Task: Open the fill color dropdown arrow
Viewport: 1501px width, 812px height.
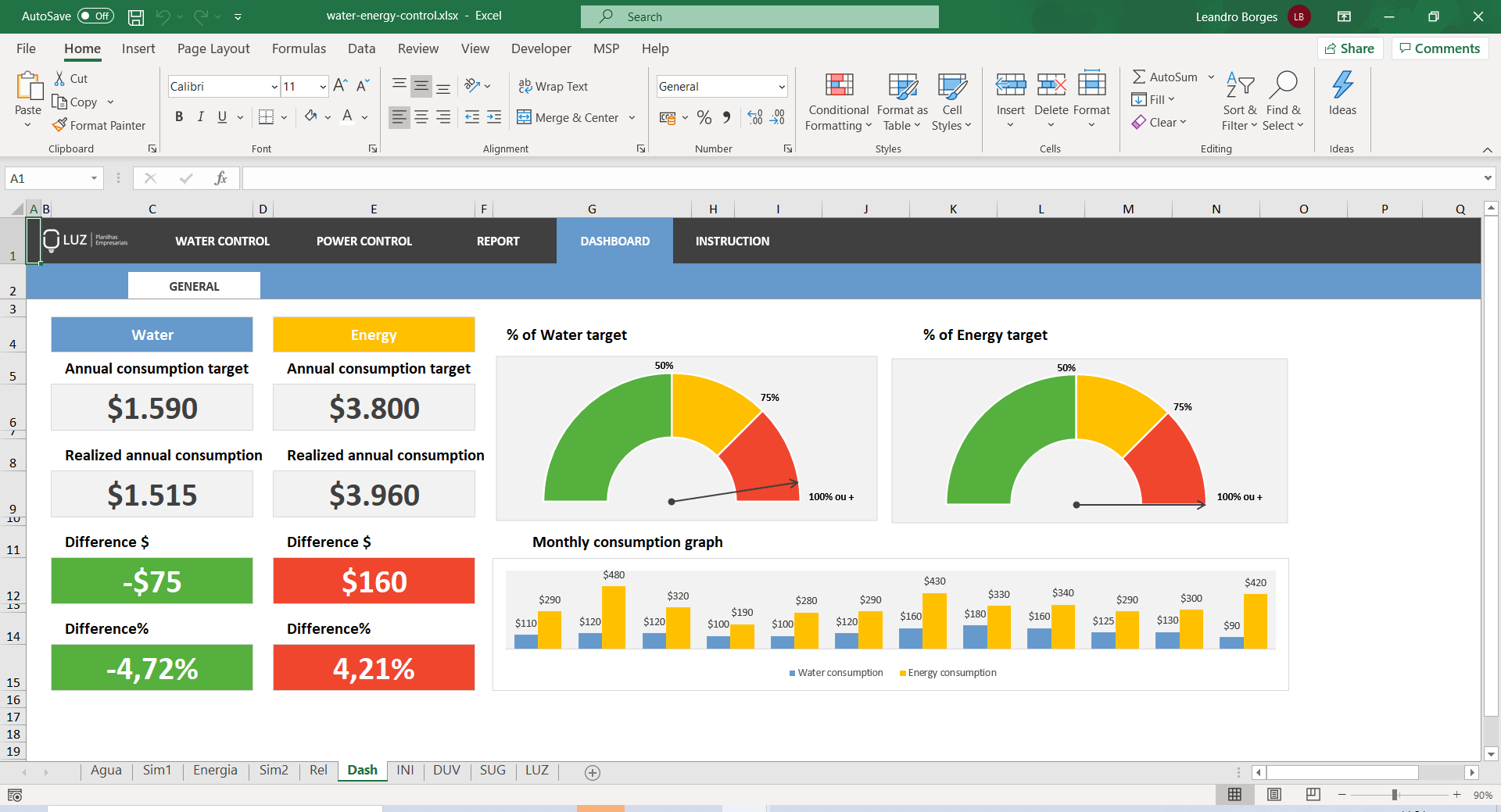Action: pyautogui.click(x=326, y=117)
